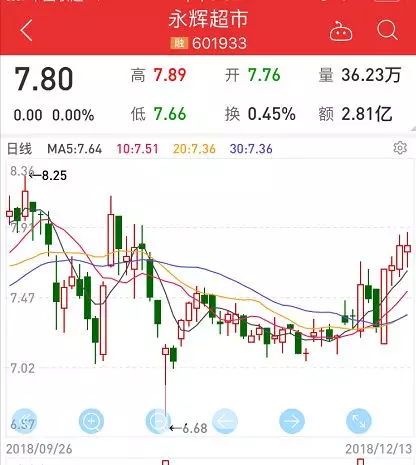Zoom in the chart with plus magnifier

(x=91, y=421)
